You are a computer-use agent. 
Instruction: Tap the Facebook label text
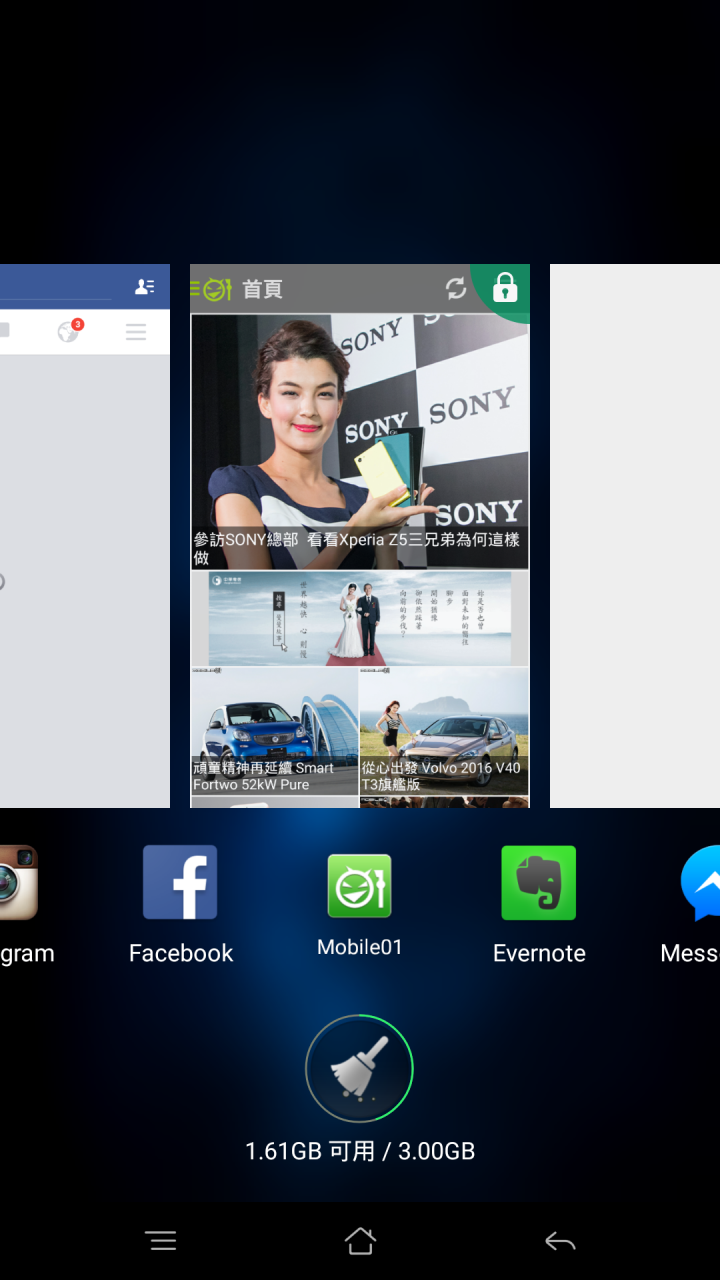click(181, 953)
